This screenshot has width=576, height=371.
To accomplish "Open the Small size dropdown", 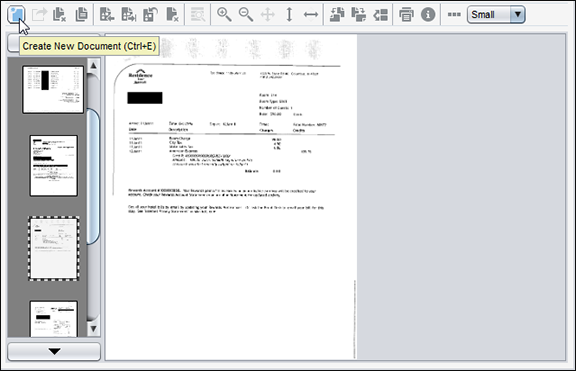I will (496, 15).
